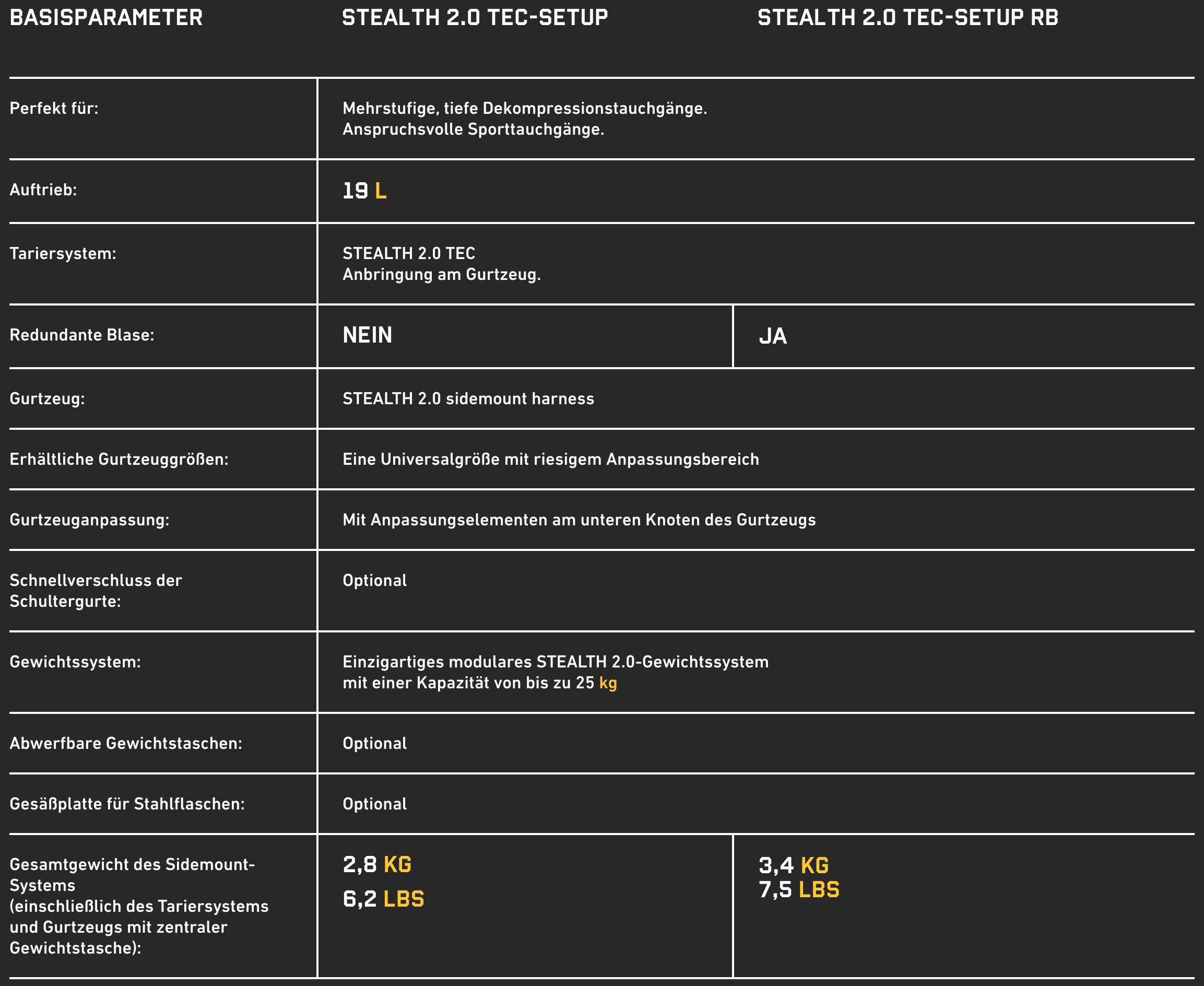Click the 'Redundante Blase:' row label
Image resolution: width=1204 pixels, height=986 pixels.
82,335
